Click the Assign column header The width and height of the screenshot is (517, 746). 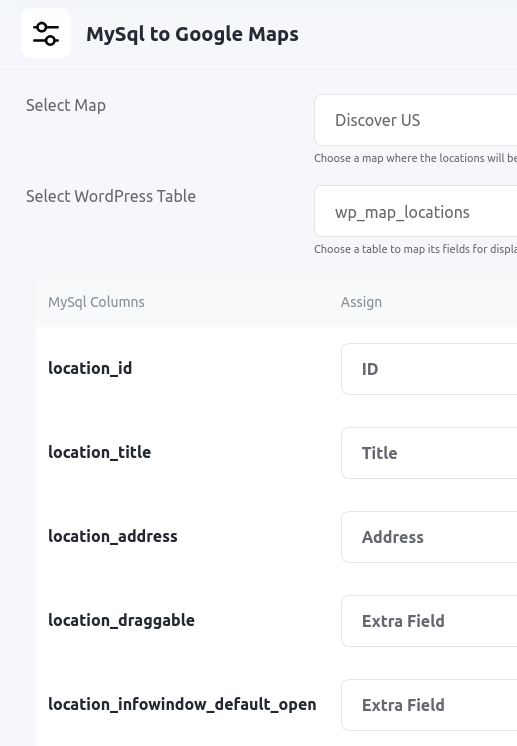(361, 302)
